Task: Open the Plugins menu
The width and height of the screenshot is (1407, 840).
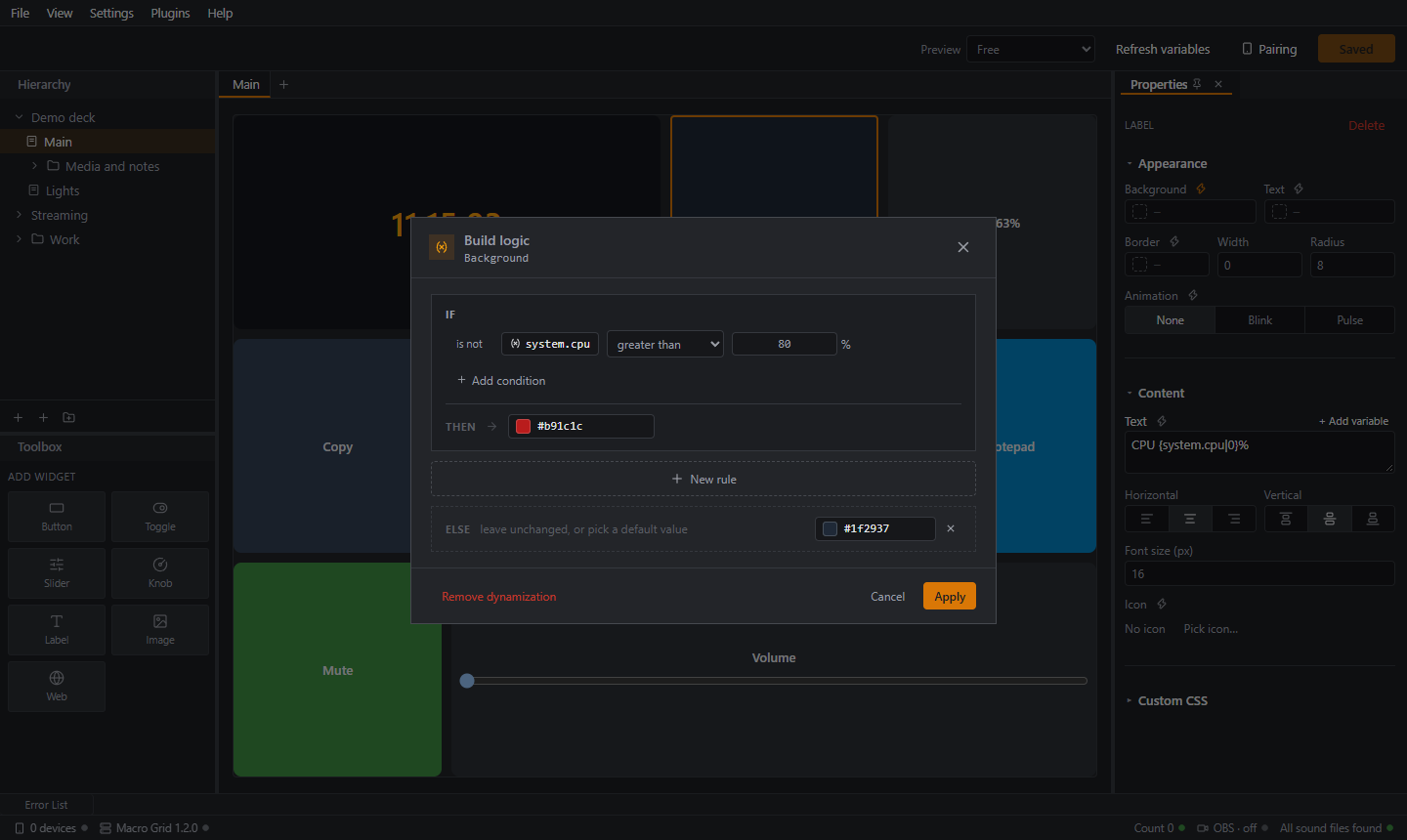Action: [170, 13]
